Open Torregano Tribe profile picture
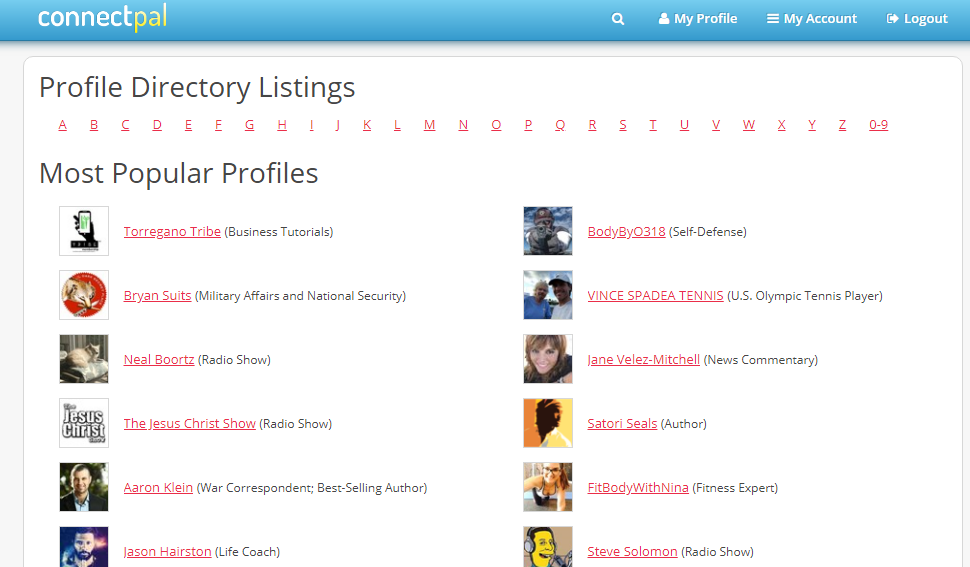Screen dimensions: 970x567 click(x=84, y=231)
